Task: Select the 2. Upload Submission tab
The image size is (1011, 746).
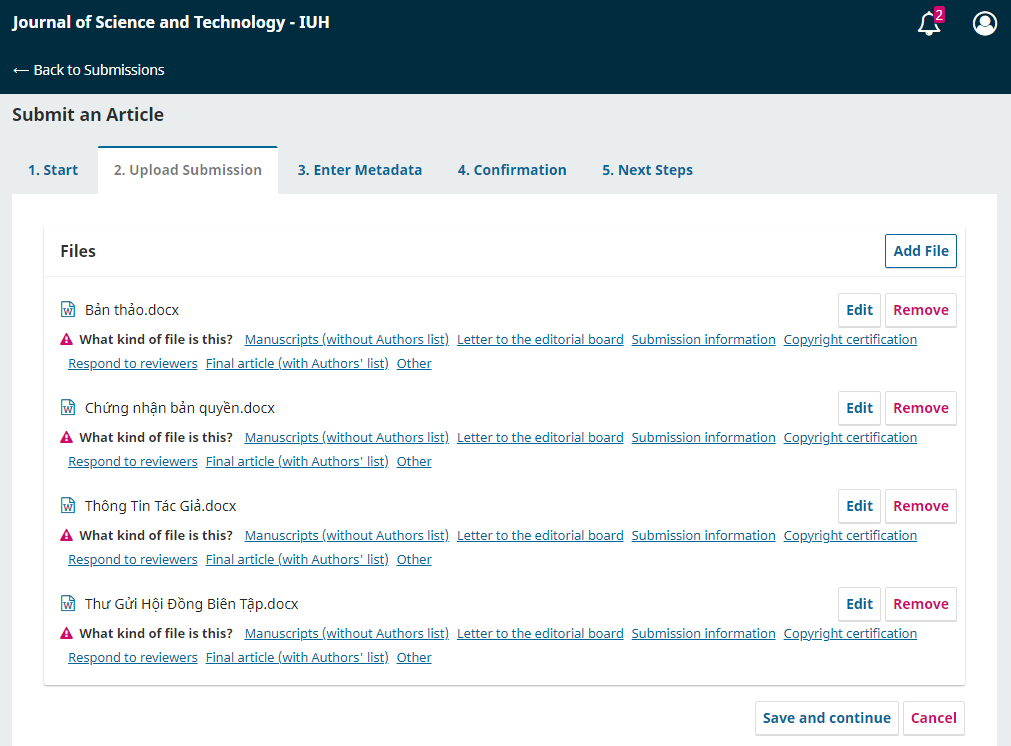Action: tap(188, 170)
